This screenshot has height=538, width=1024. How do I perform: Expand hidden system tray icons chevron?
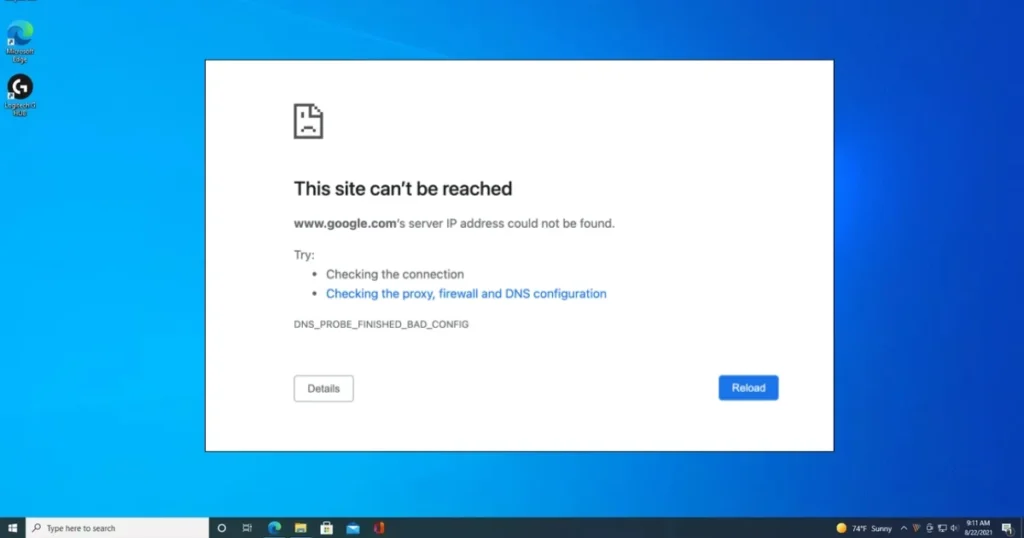point(904,528)
